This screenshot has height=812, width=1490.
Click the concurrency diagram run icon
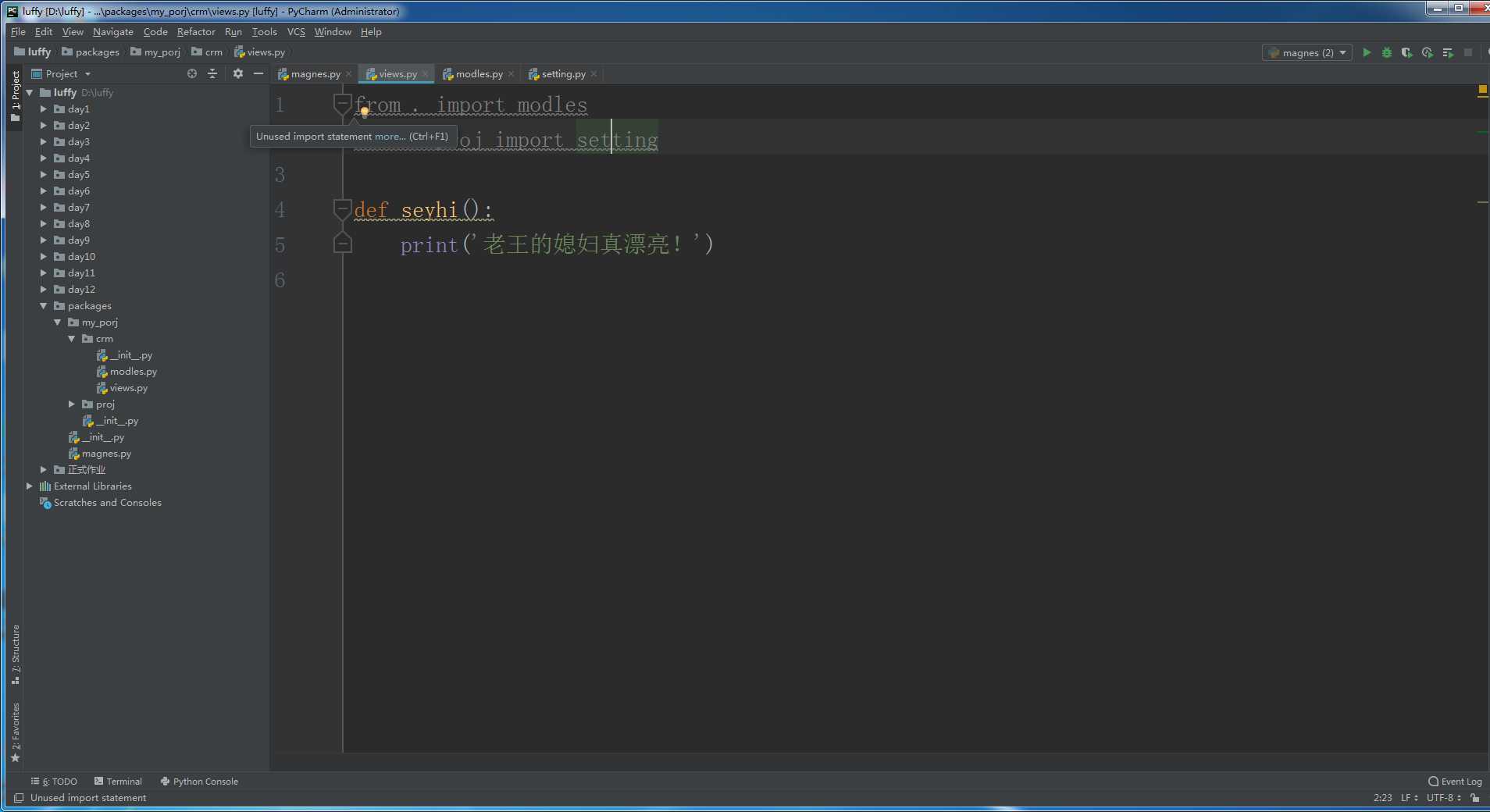[x=1448, y=52]
